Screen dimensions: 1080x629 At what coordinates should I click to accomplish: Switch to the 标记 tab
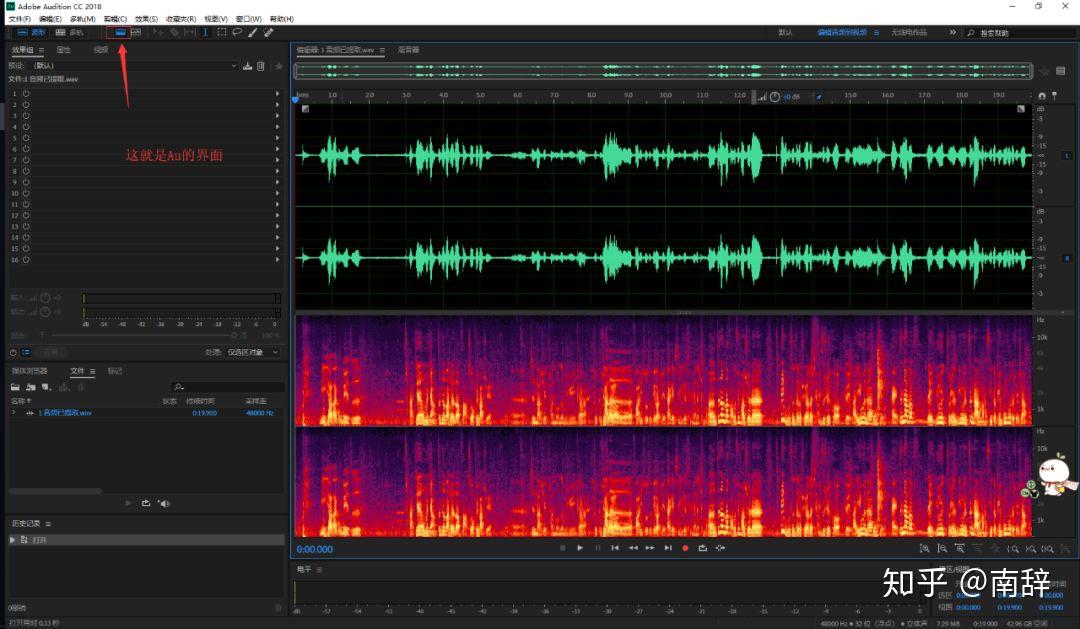[x=115, y=371]
